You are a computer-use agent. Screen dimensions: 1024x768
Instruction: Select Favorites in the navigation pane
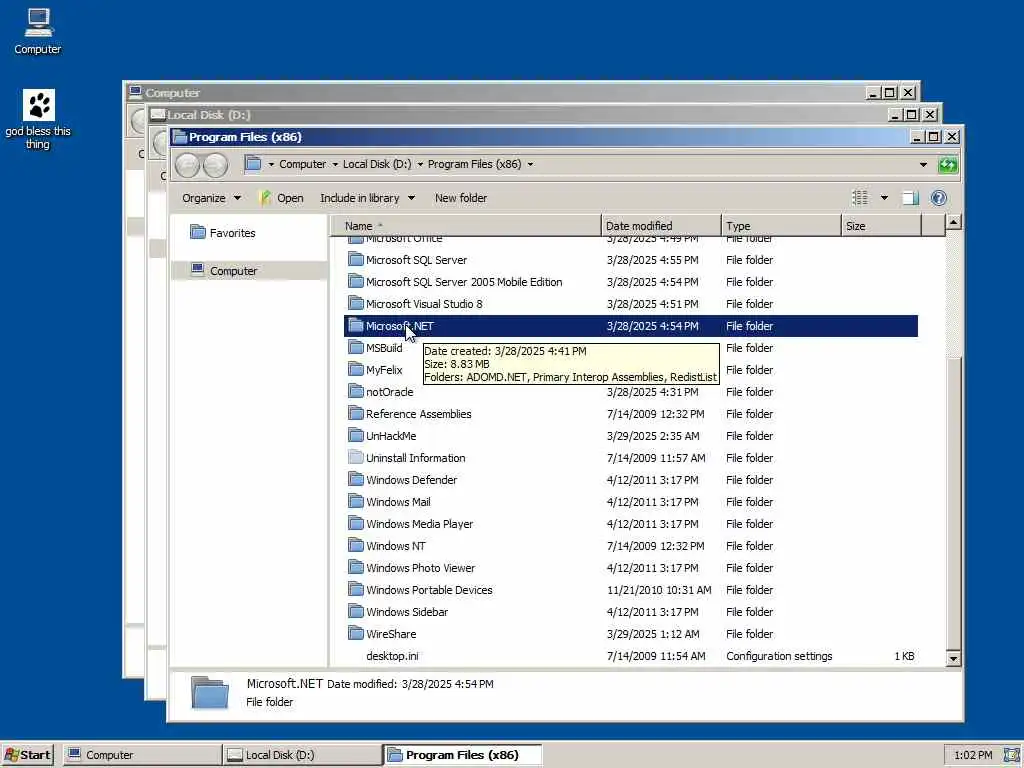pos(232,232)
